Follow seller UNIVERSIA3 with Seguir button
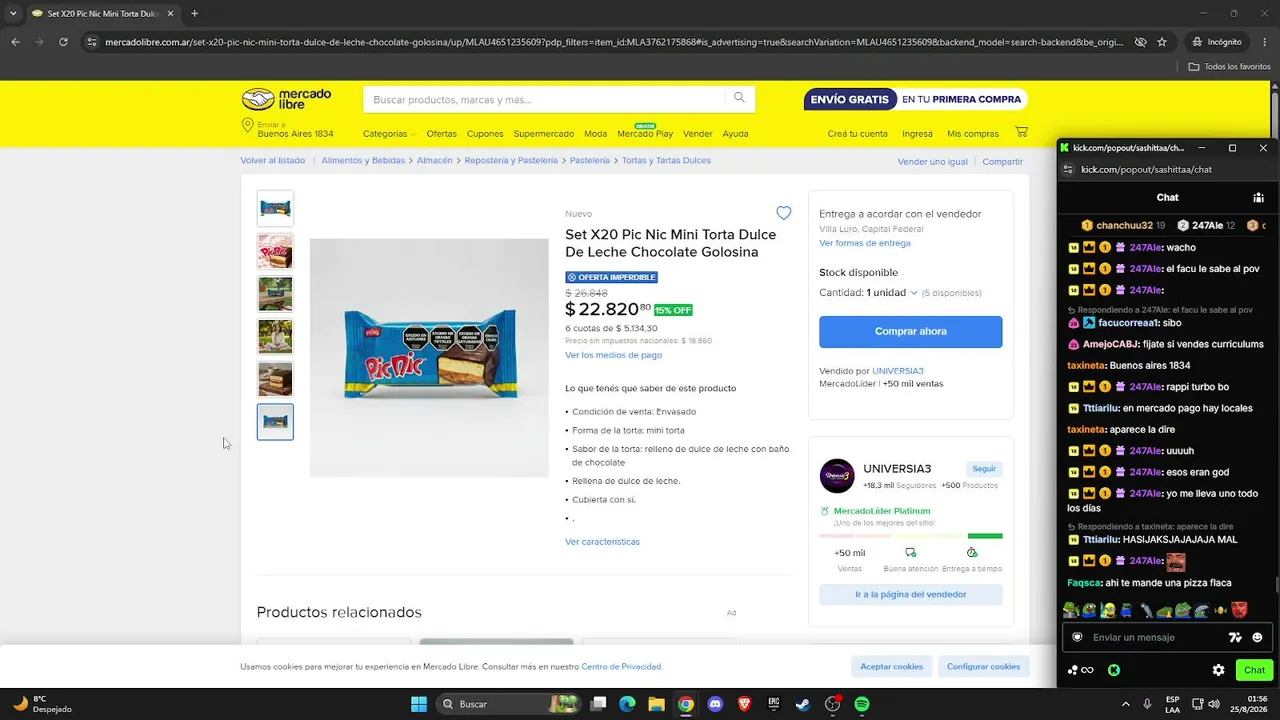Image resolution: width=1280 pixels, height=720 pixels. click(984, 468)
